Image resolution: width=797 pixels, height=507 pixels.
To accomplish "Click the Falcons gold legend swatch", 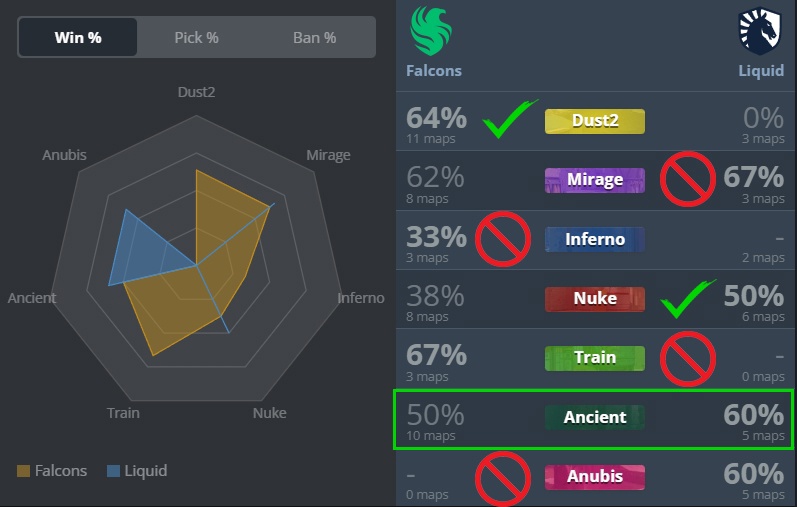I will pyautogui.click(x=23, y=471).
